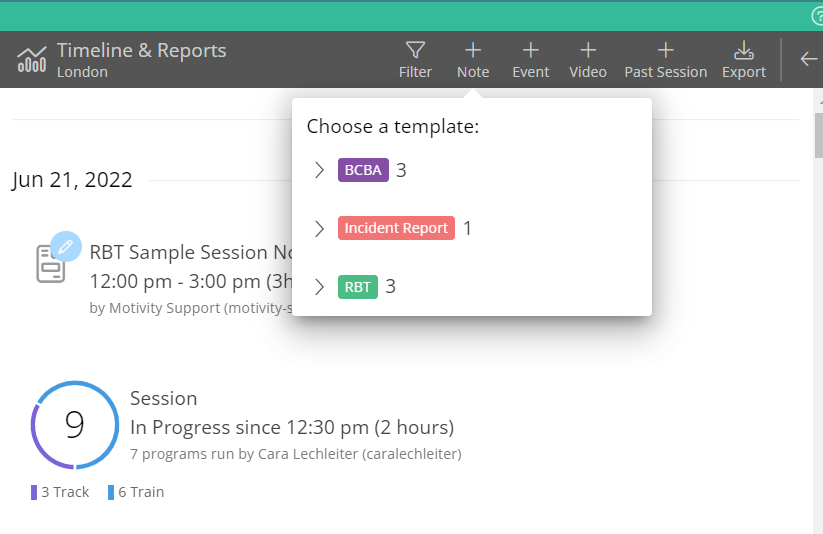Choose the green RBT template tag
Screen dimensions: 823x534
[358, 287]
